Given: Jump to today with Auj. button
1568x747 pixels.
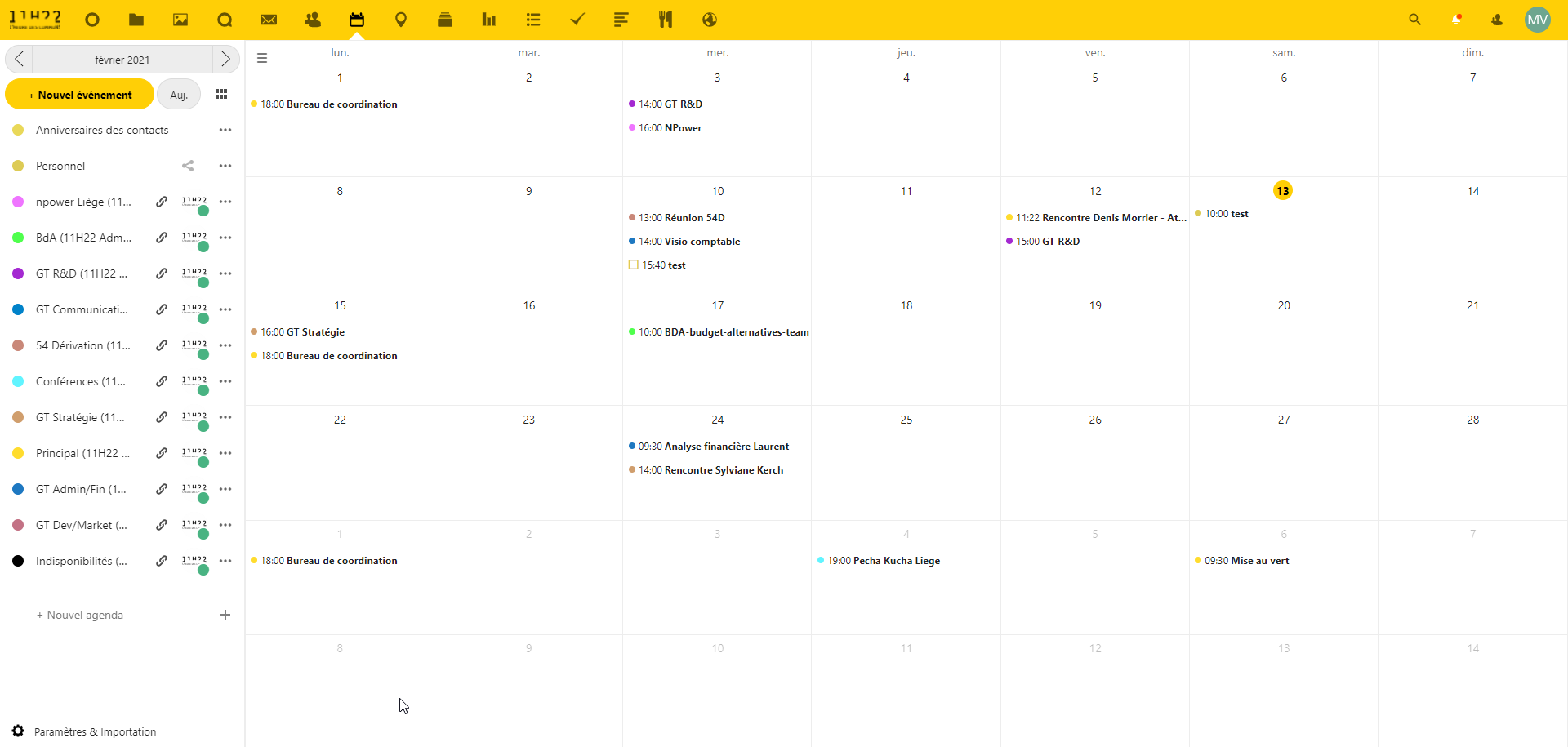Looking at the screenshot, I should tap(179, 95).
